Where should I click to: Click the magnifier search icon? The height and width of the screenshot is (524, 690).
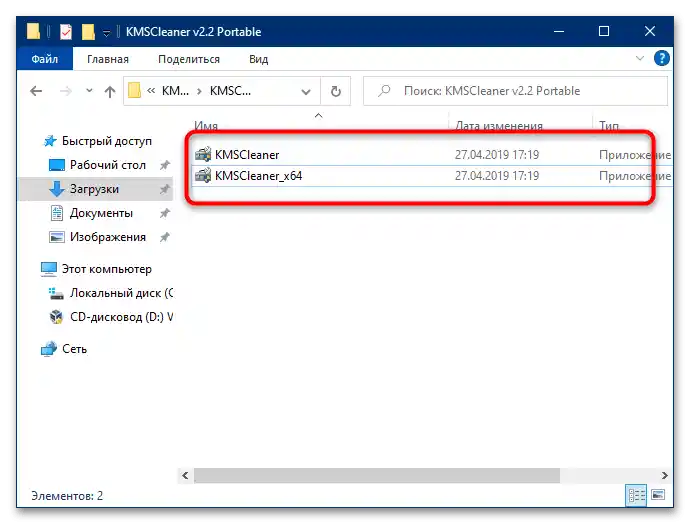384,91
